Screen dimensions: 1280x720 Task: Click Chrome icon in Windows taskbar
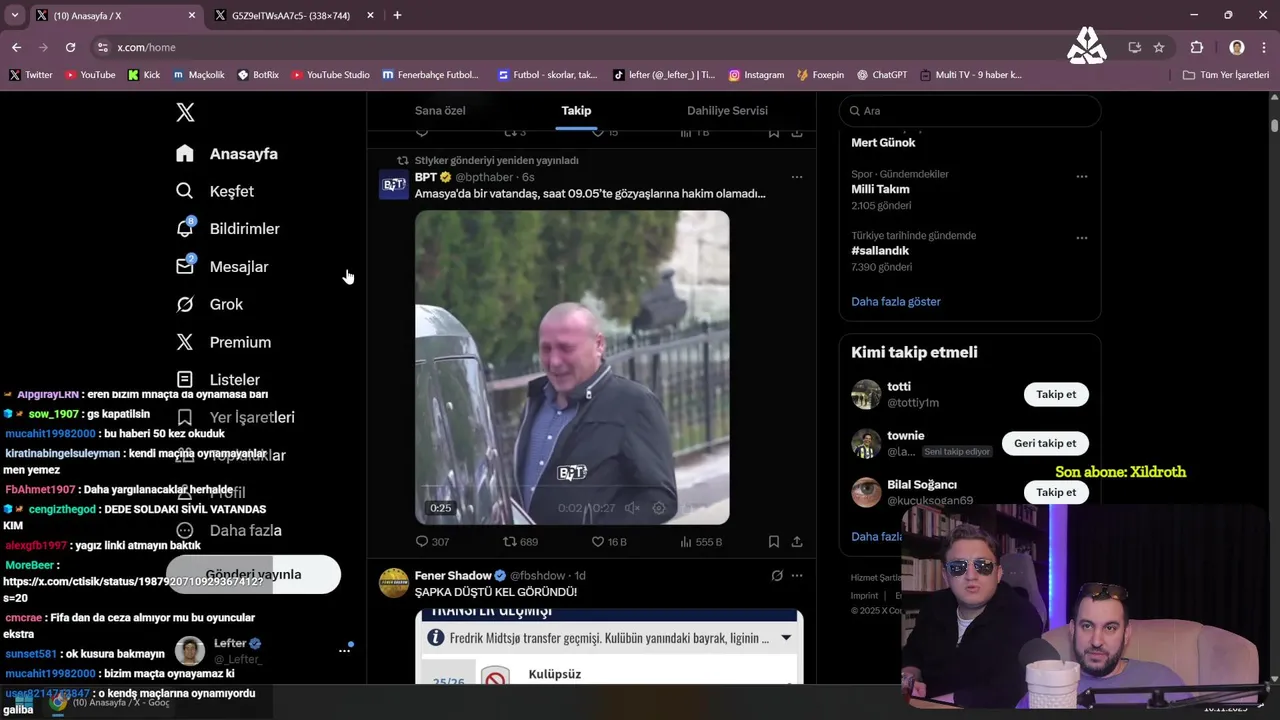(59, 702)
